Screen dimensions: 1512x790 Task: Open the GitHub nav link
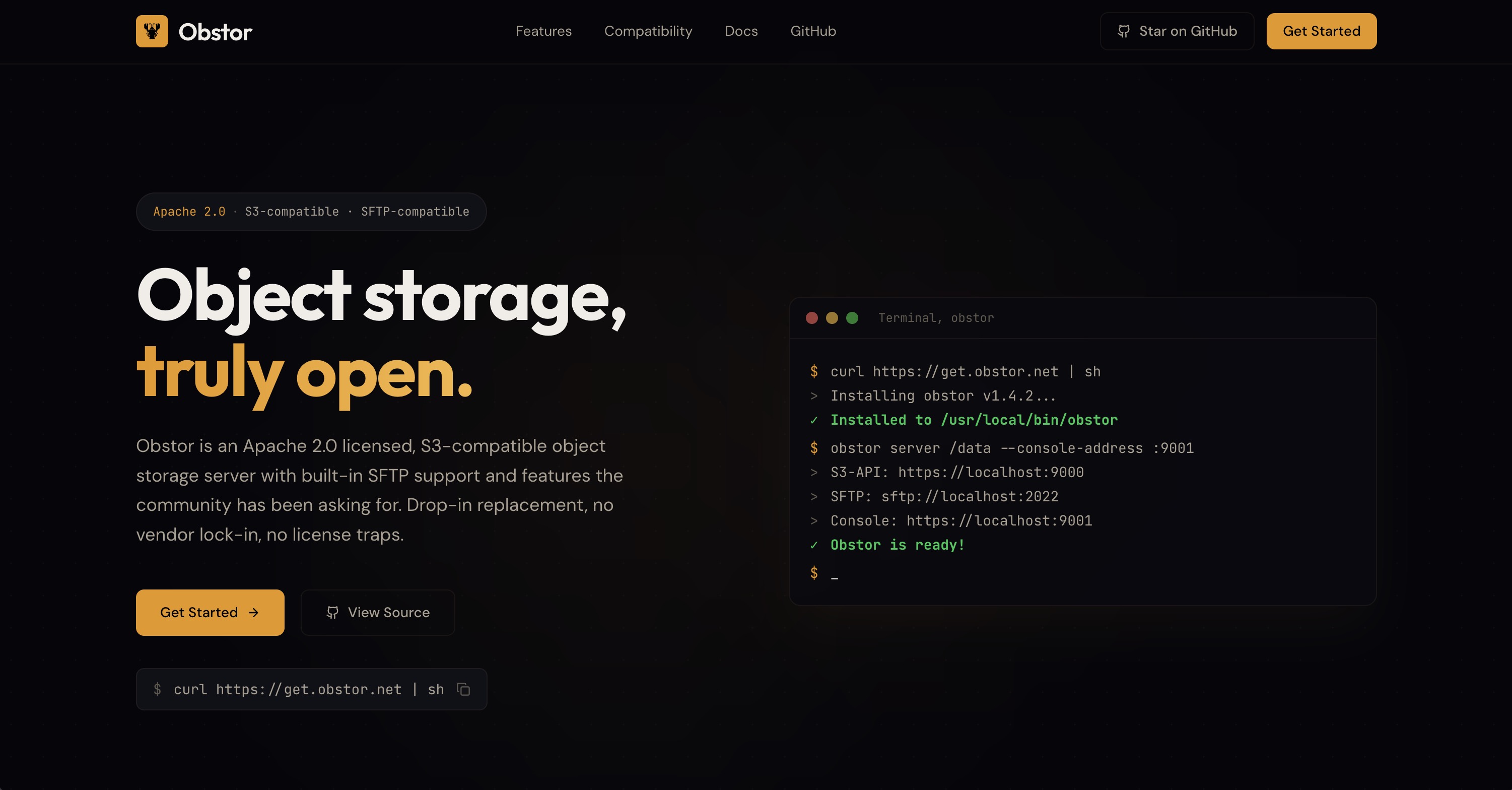click(813, 31)
